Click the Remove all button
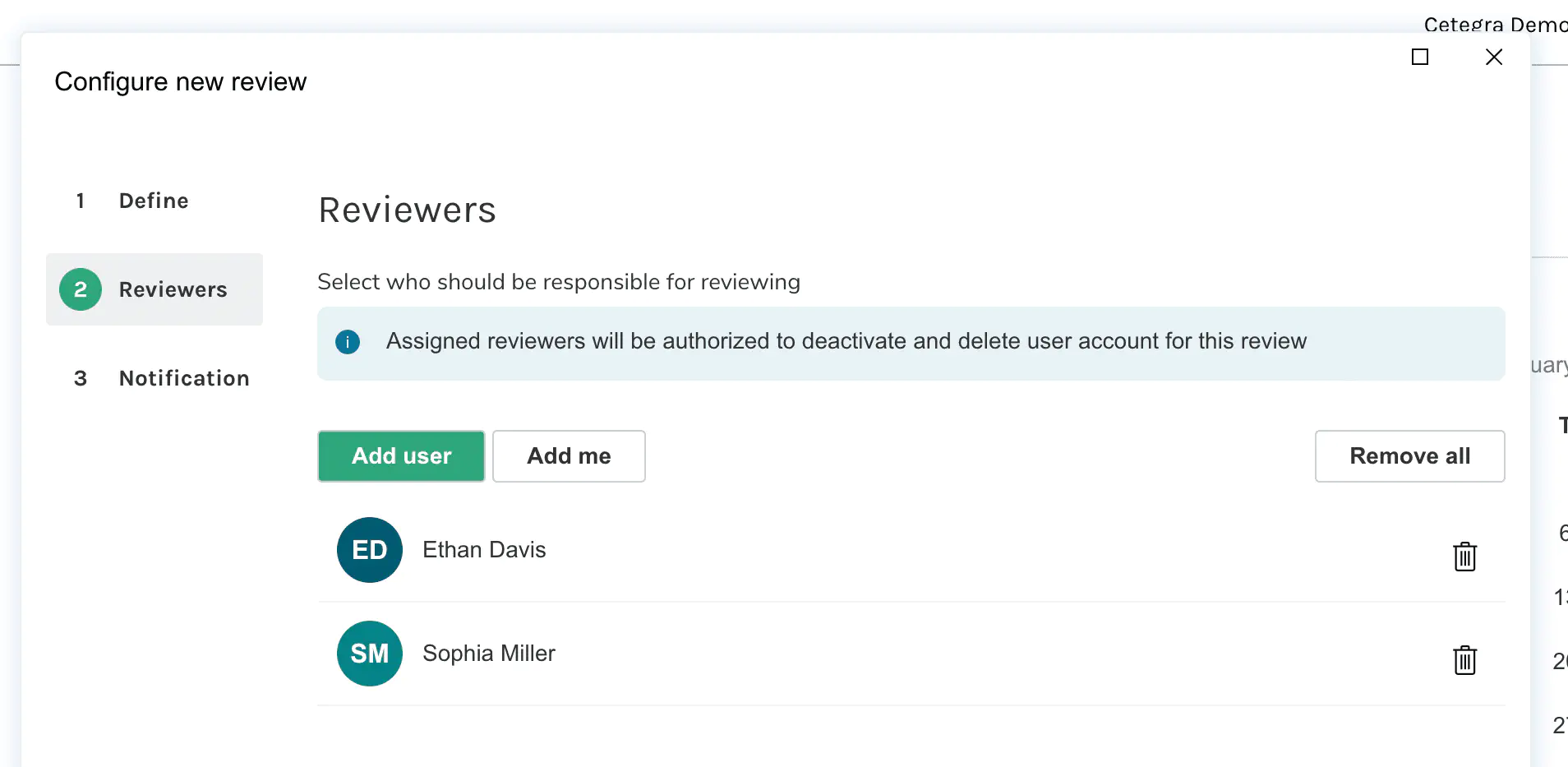Screen dimensions: 1568x767 [1409, 456]
